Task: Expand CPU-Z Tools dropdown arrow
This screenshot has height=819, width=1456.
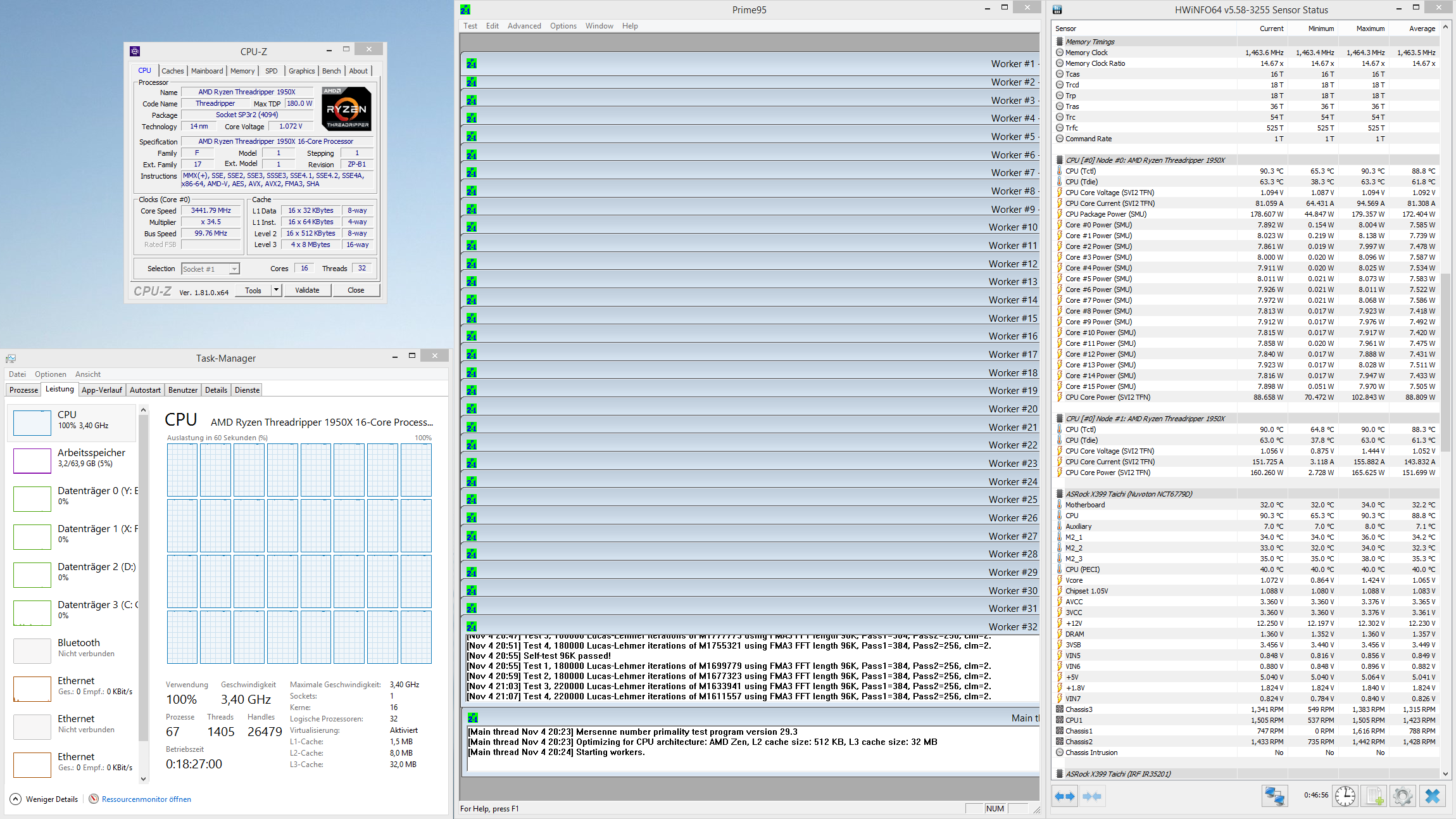Action: click(x=276, y=290)
